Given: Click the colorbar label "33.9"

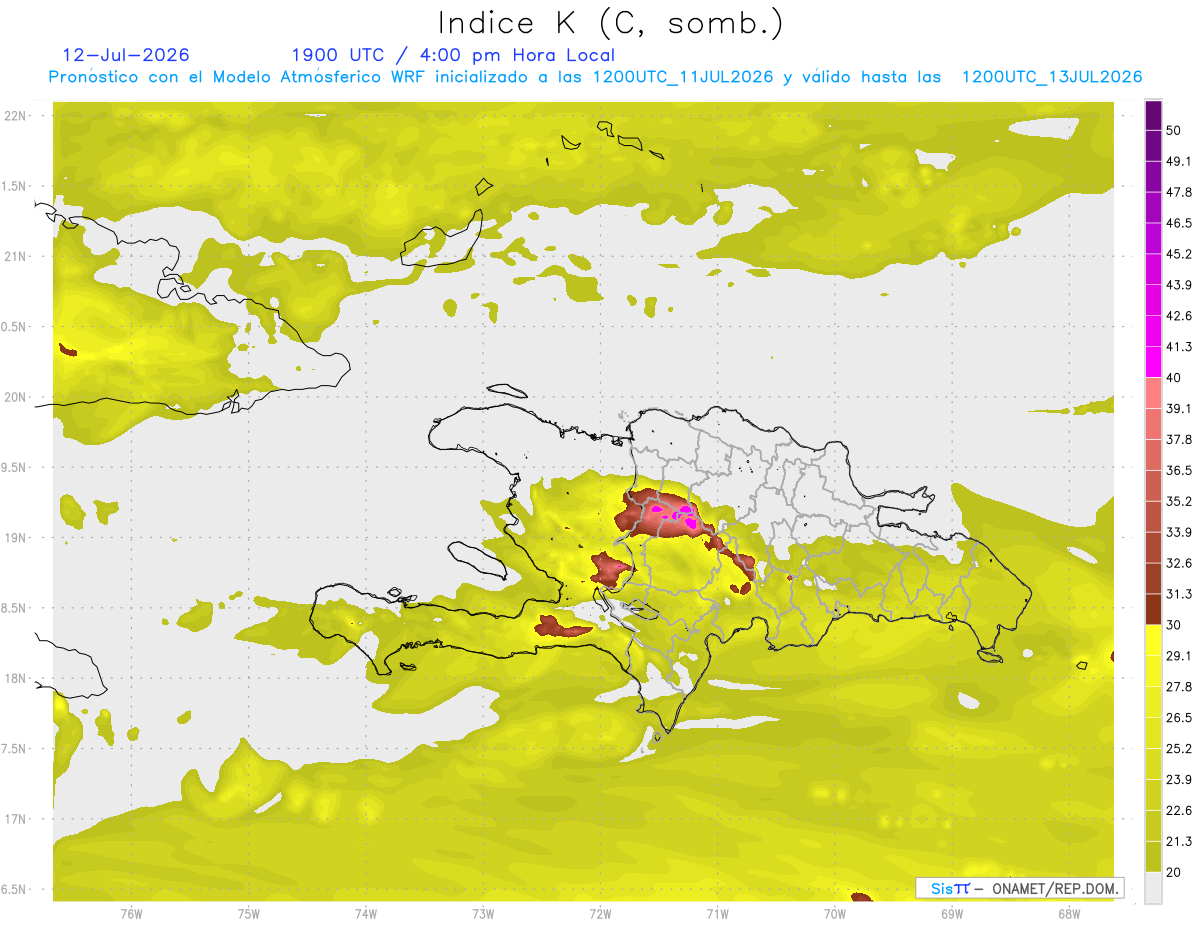Looking at the screenshot, I should pos(1179,532).
